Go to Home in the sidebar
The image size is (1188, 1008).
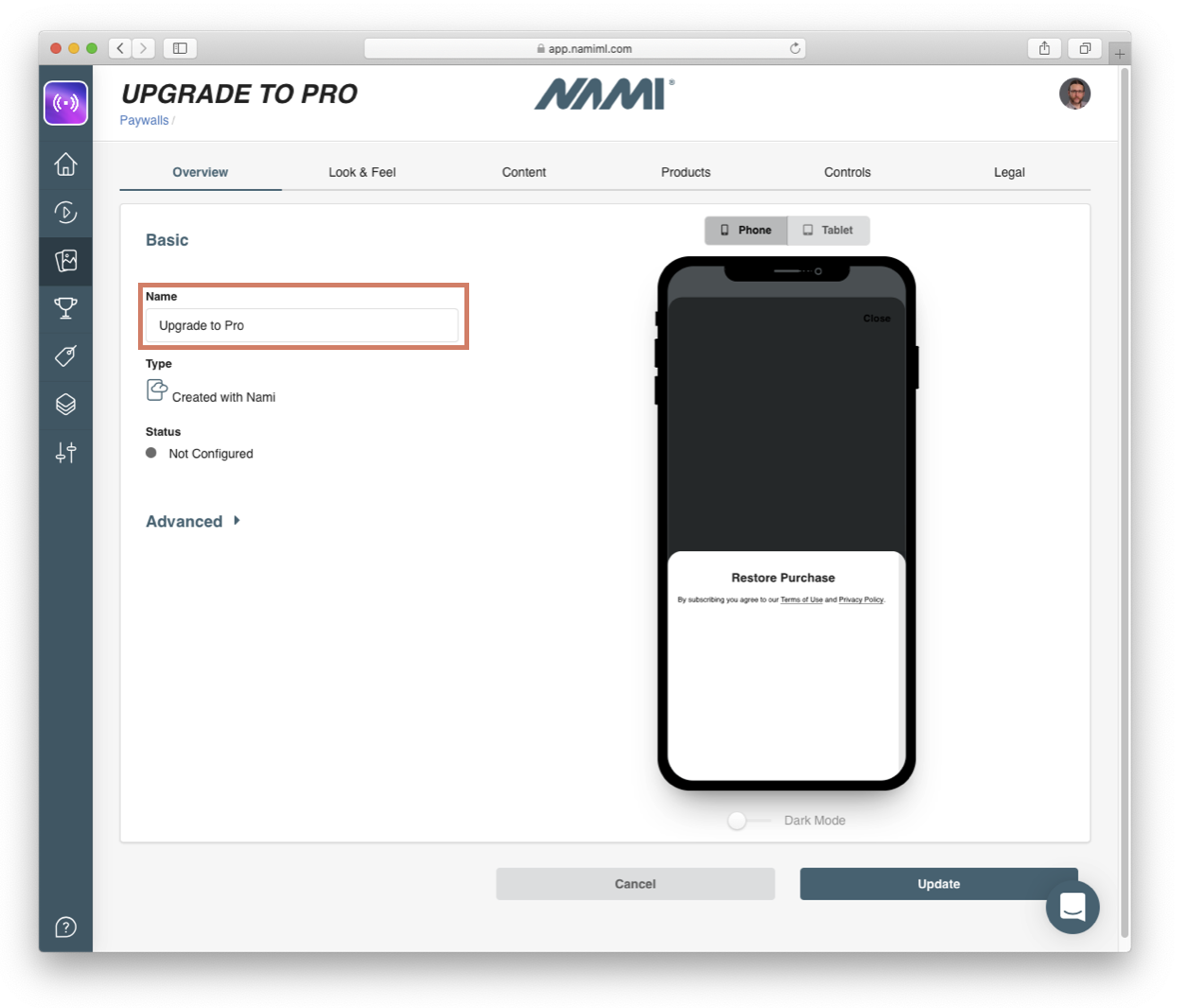[x=65, y=165]
